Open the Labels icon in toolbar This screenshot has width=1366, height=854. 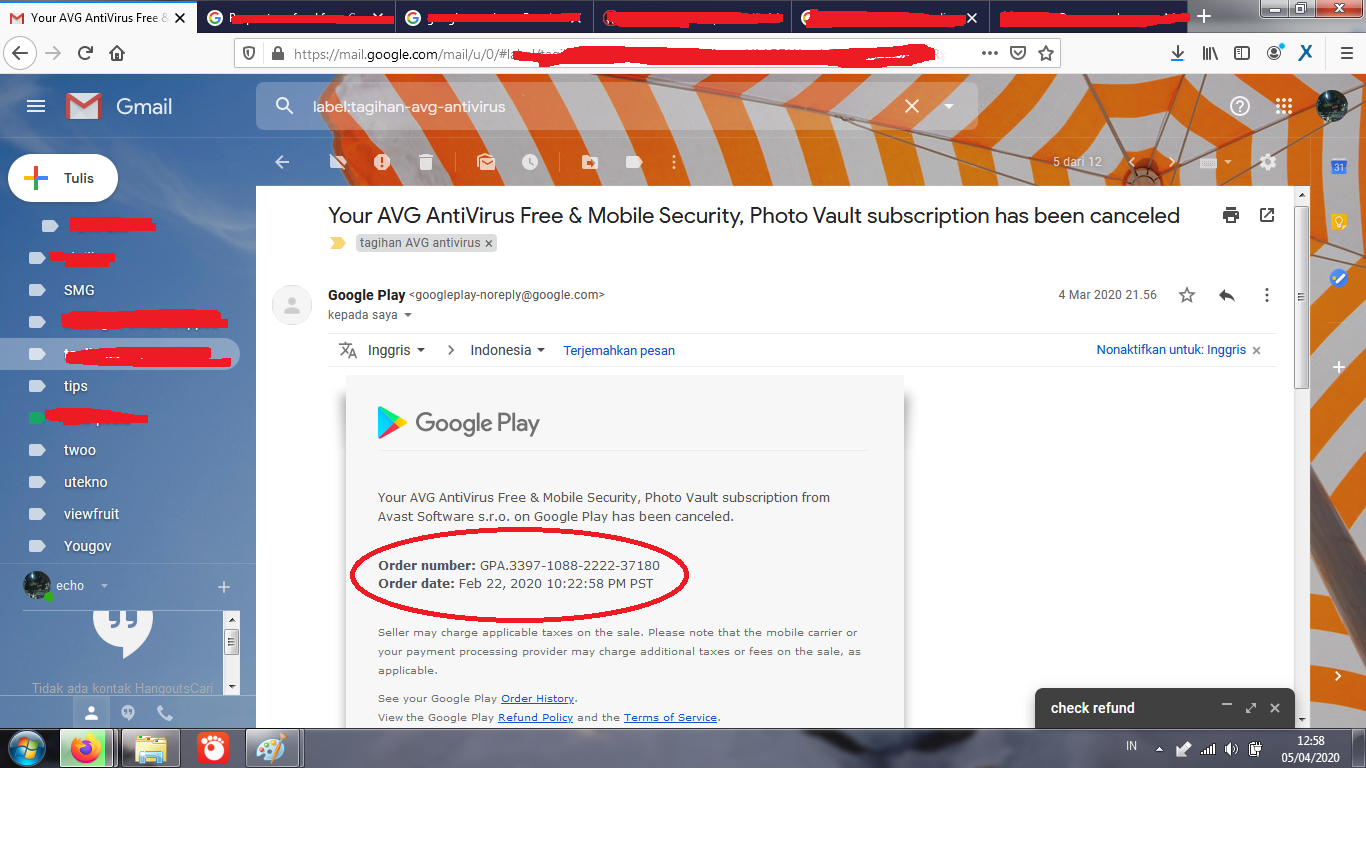point(634,162)
